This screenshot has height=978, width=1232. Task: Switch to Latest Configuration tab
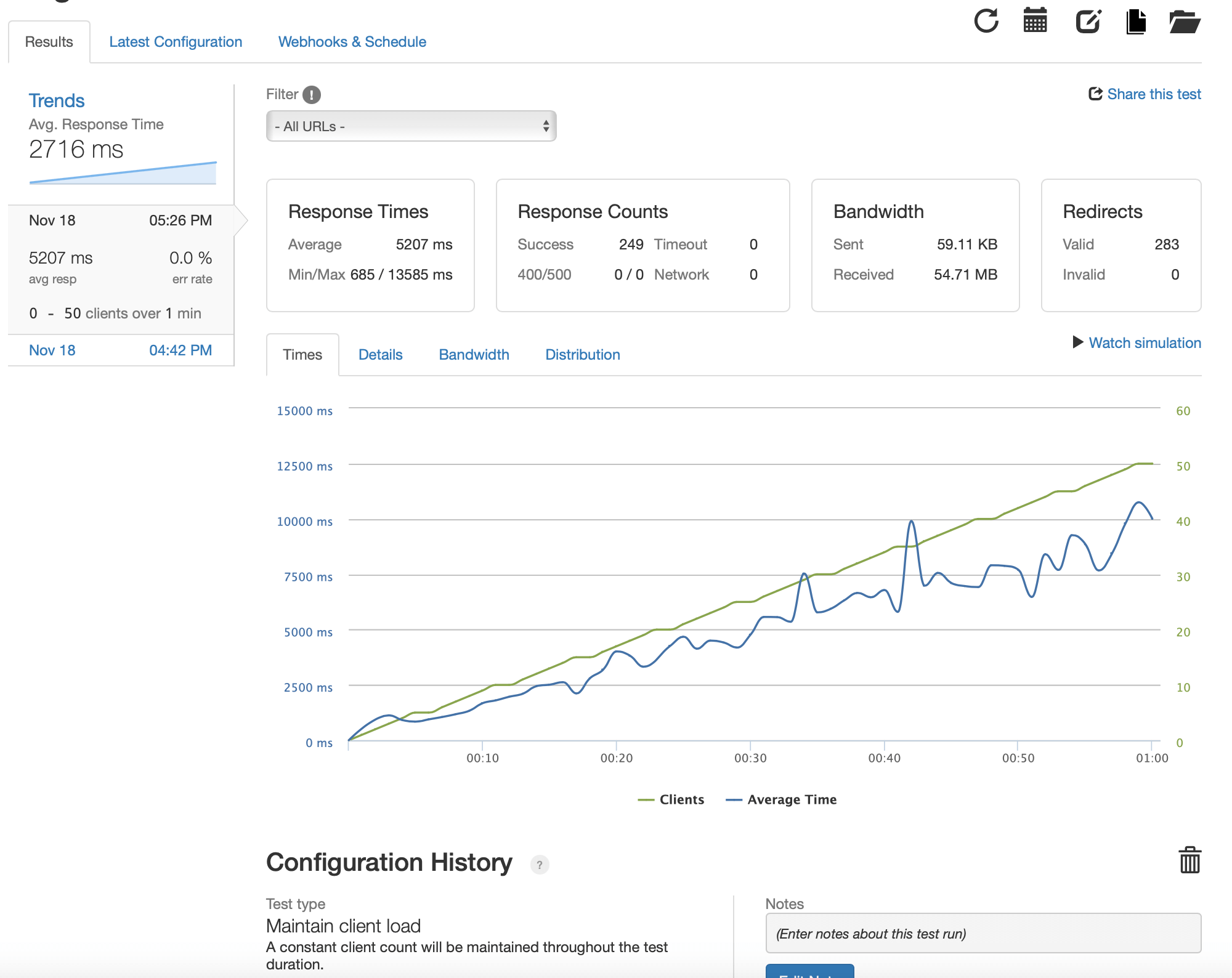[176, 42]
